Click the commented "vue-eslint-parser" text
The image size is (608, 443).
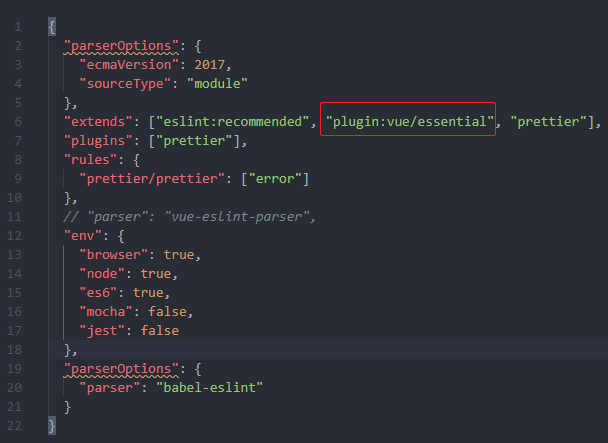tap(237, 217)
